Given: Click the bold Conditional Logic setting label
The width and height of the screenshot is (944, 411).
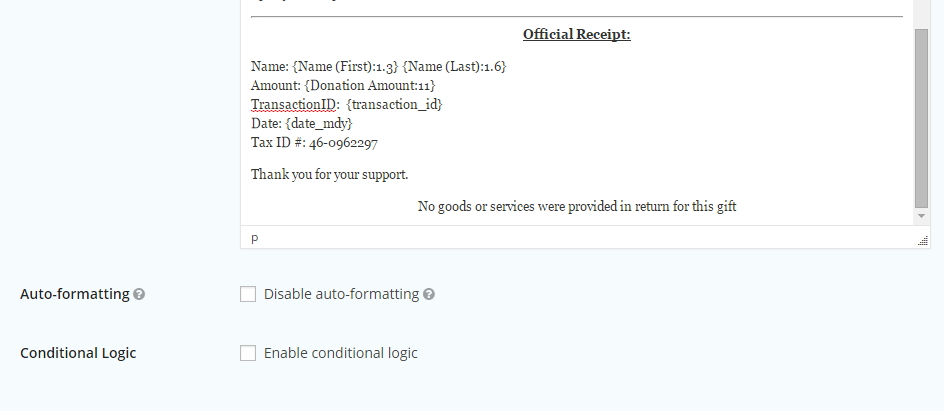Looking at the screenshot, I should pos(78,353).
